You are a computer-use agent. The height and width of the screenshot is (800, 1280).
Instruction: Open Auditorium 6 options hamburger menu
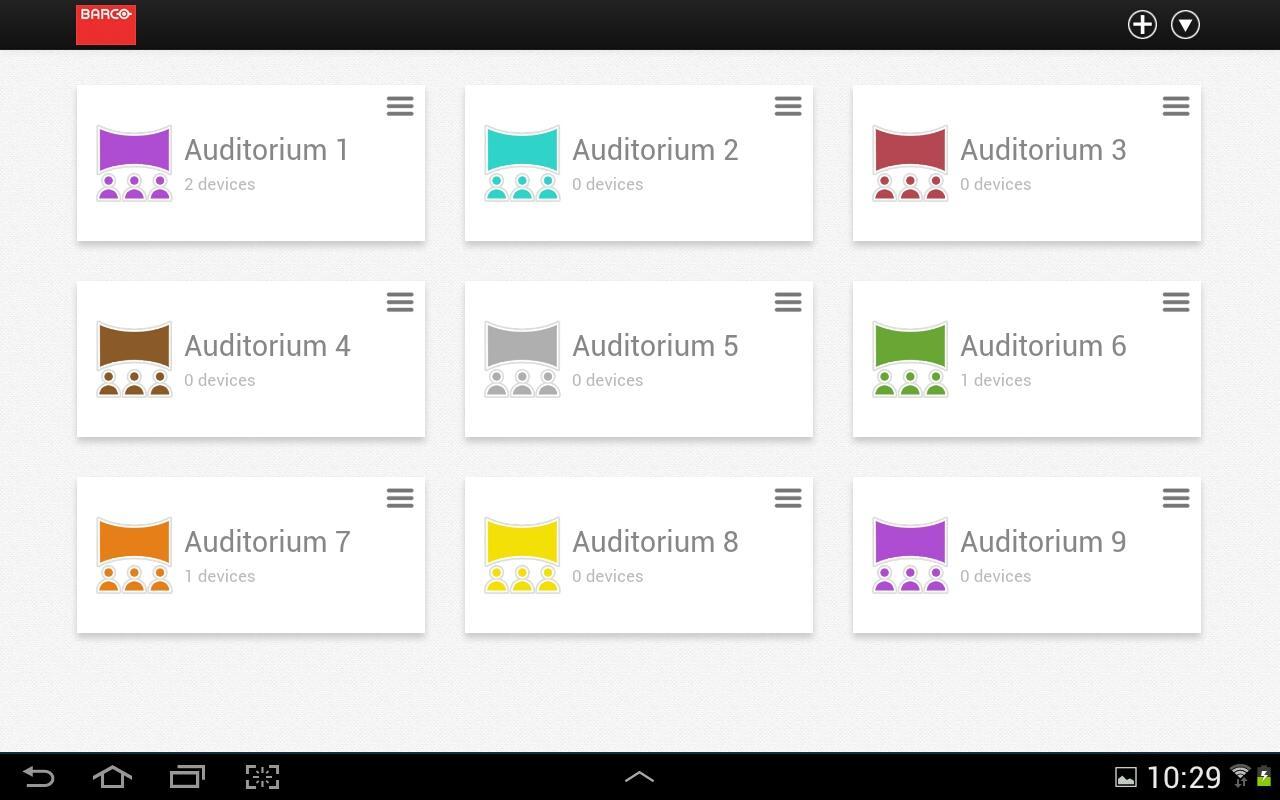1176,302
